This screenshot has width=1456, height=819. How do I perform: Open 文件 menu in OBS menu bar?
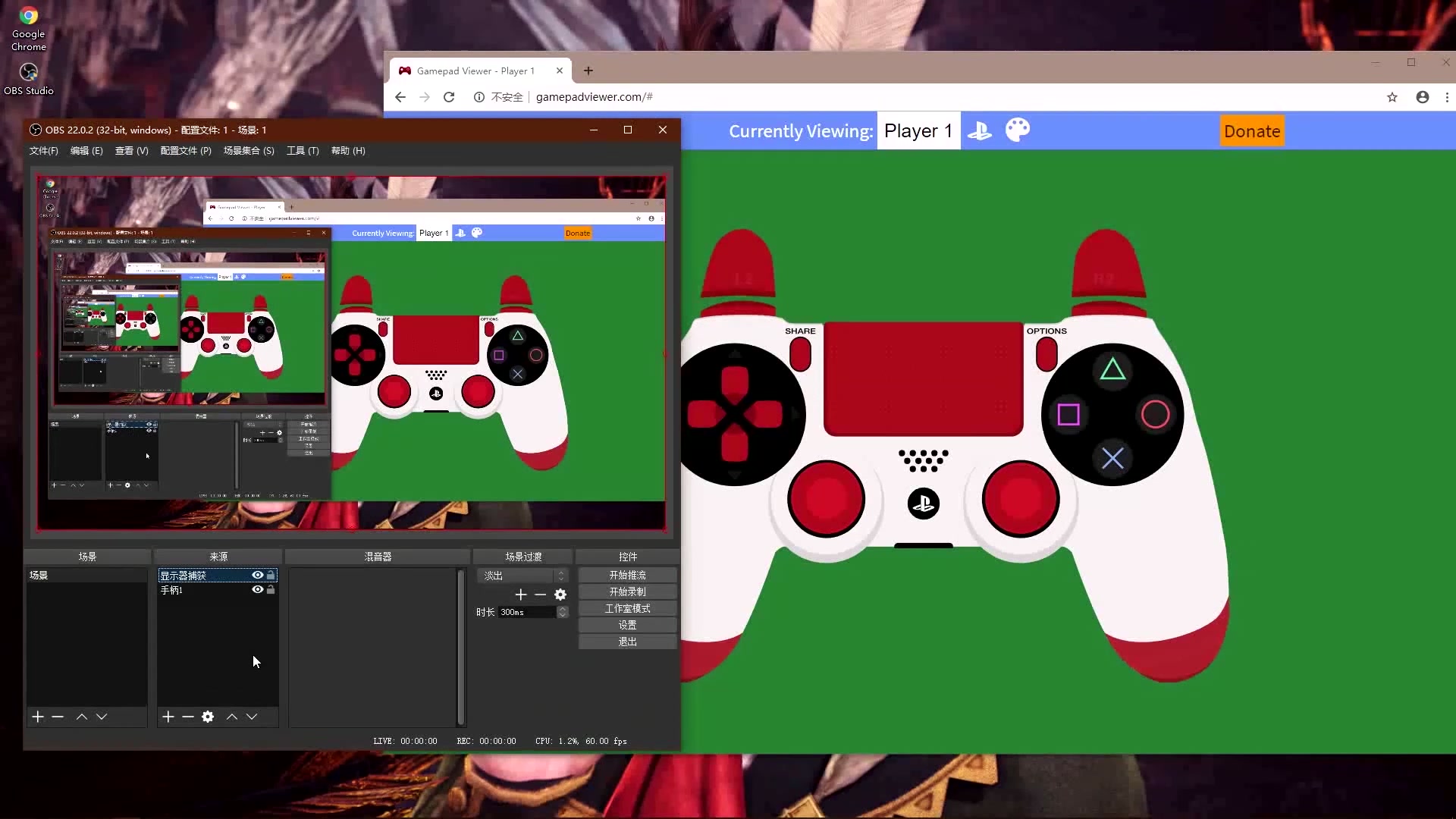pos(44,150)
